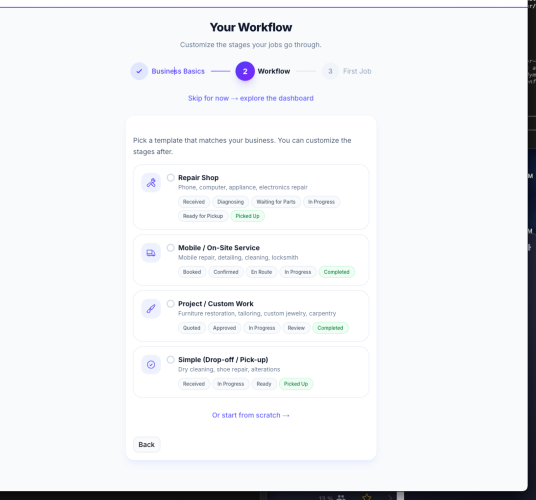
Task: Click the Project / Custom Work title
Action: pyautogui.click(x=216, y=304)
